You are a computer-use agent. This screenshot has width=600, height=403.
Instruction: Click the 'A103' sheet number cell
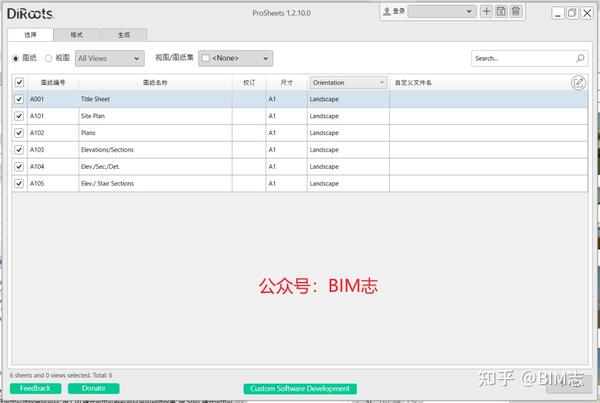click(53, 150)
